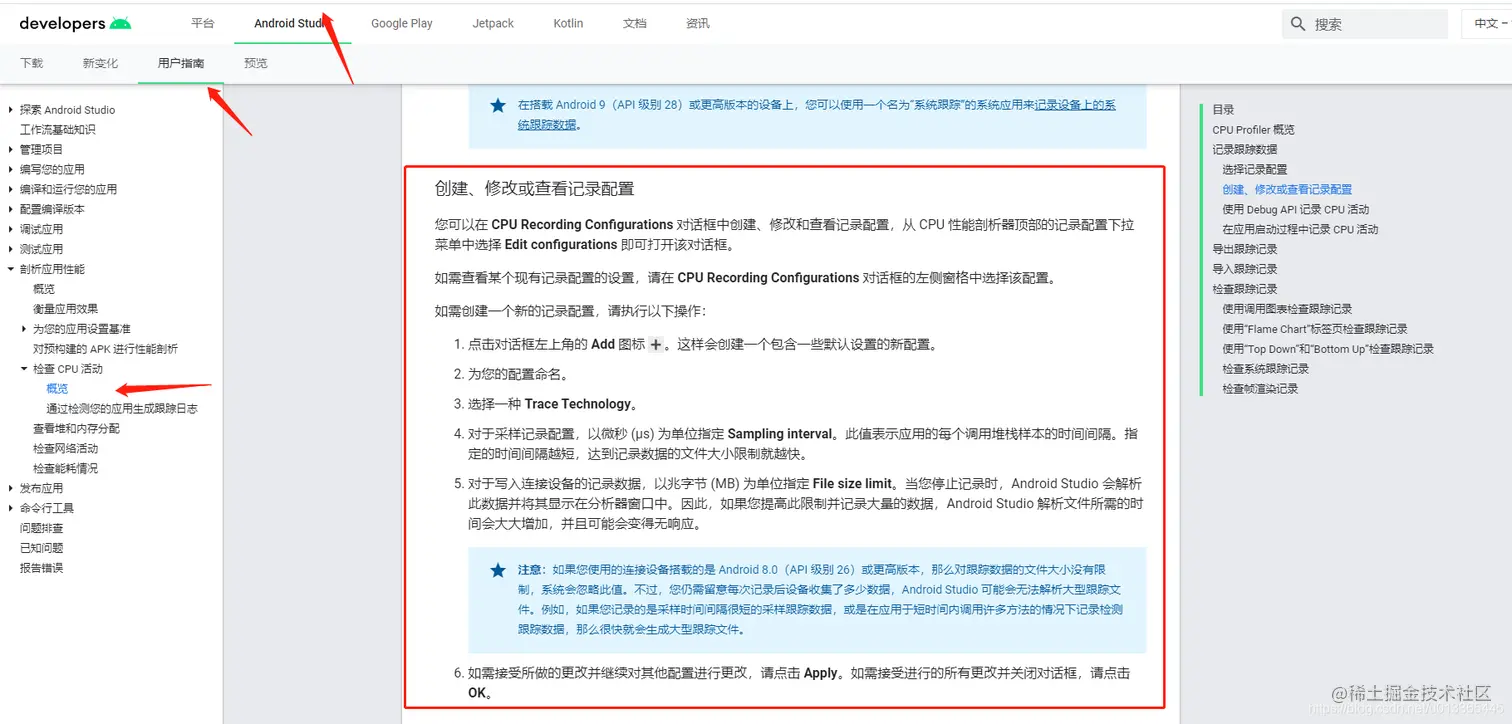
Task: Click the search magnifier icon
Action: [1297, 23]
